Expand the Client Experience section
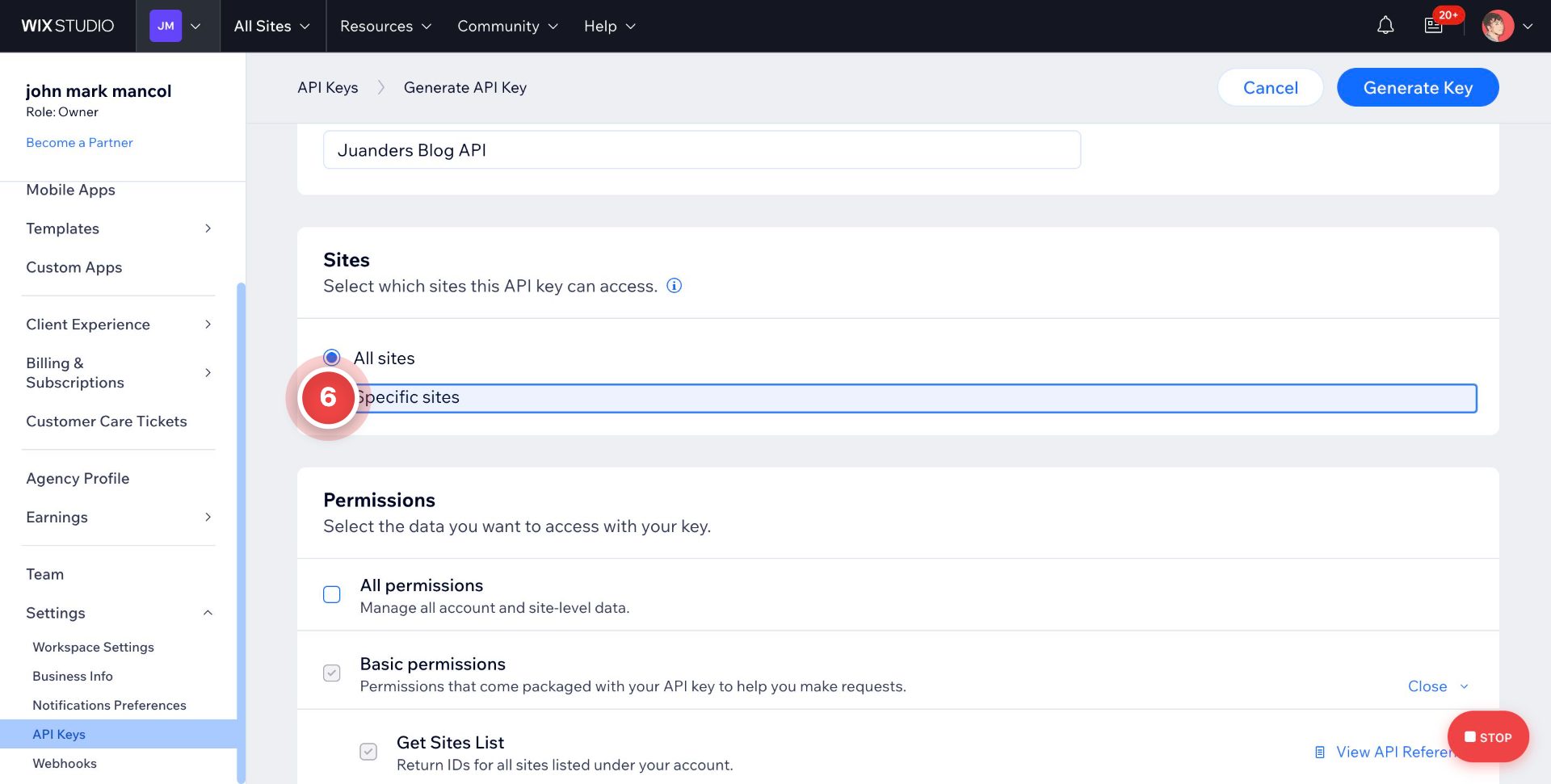 point(119,325)
